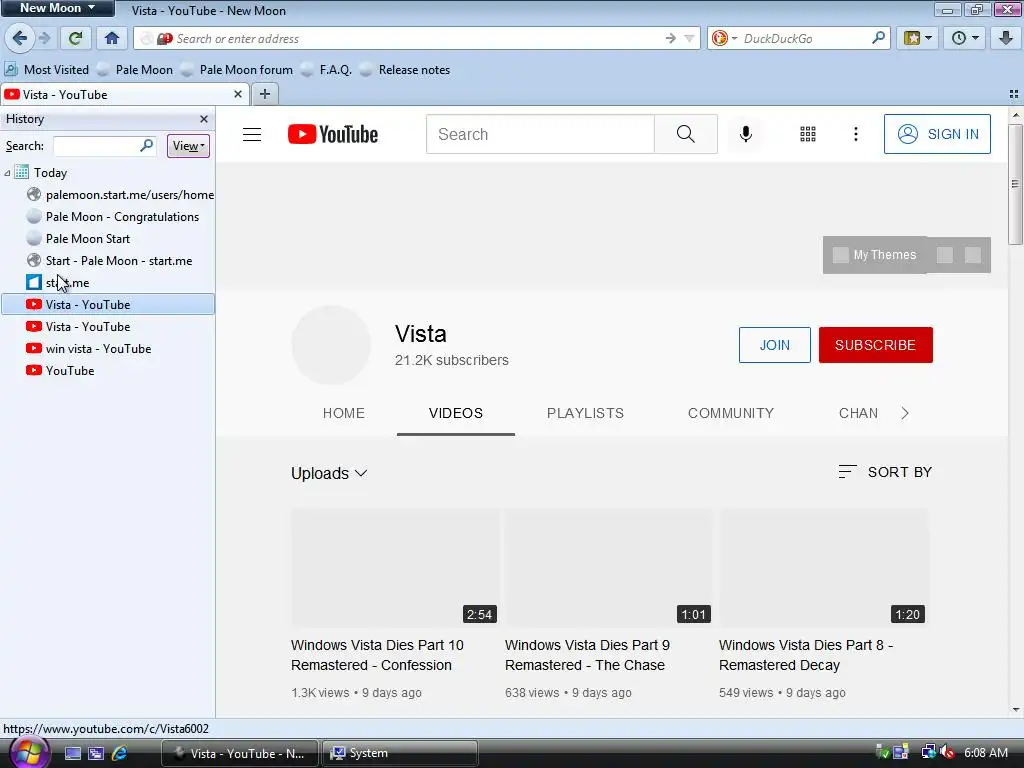Open Windows Vista Dies Part 8 thumbnail
This screenshot has height=768, width=1024.
(x=824, y=568)
